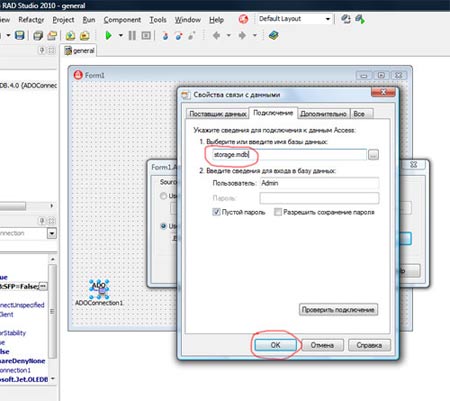Open the Back arrow history dropdown
Viewport: 450px width, 401px height.
pos(229,35)
